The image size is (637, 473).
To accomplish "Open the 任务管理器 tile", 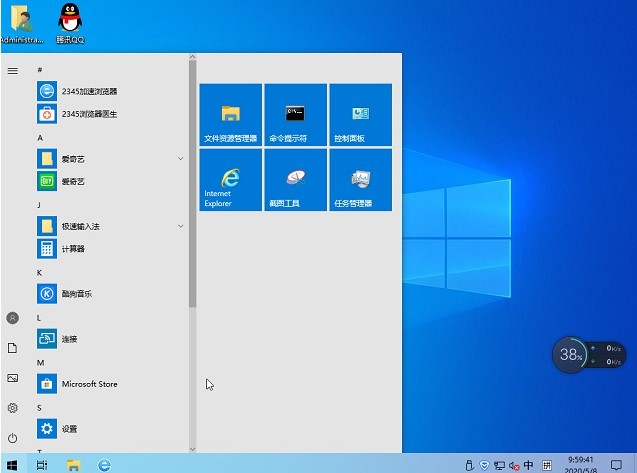I will 360,180.
